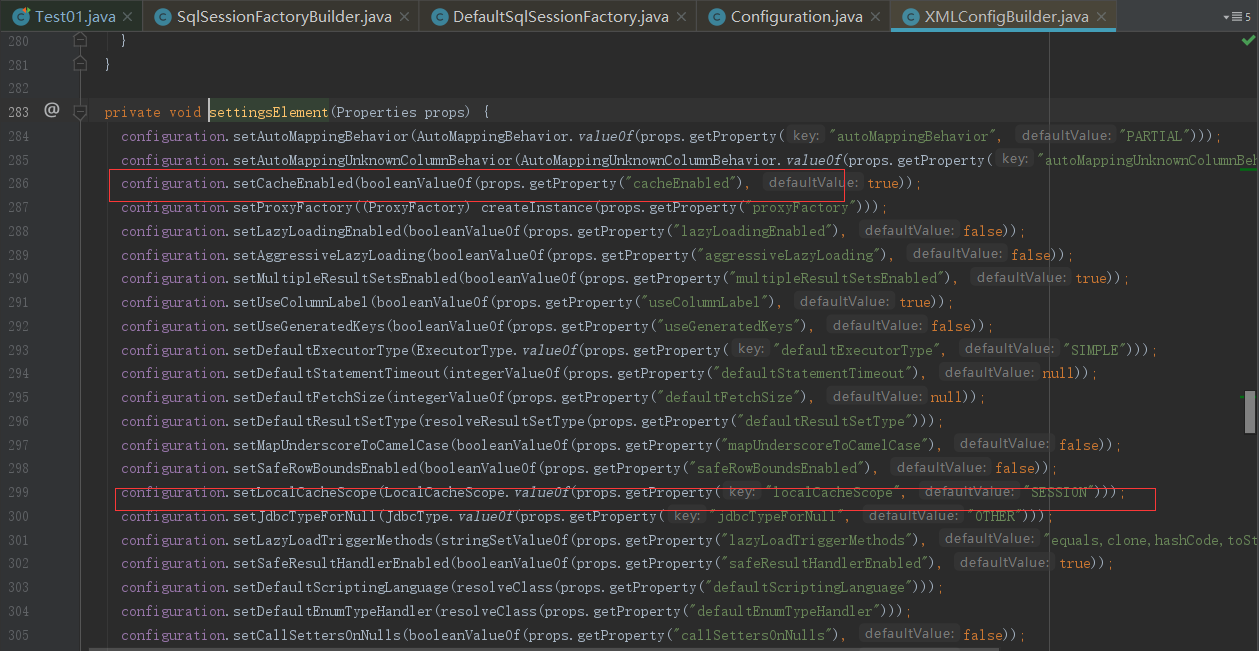Click setSafeRowBoundsEnabled method call

pos(325,468)
